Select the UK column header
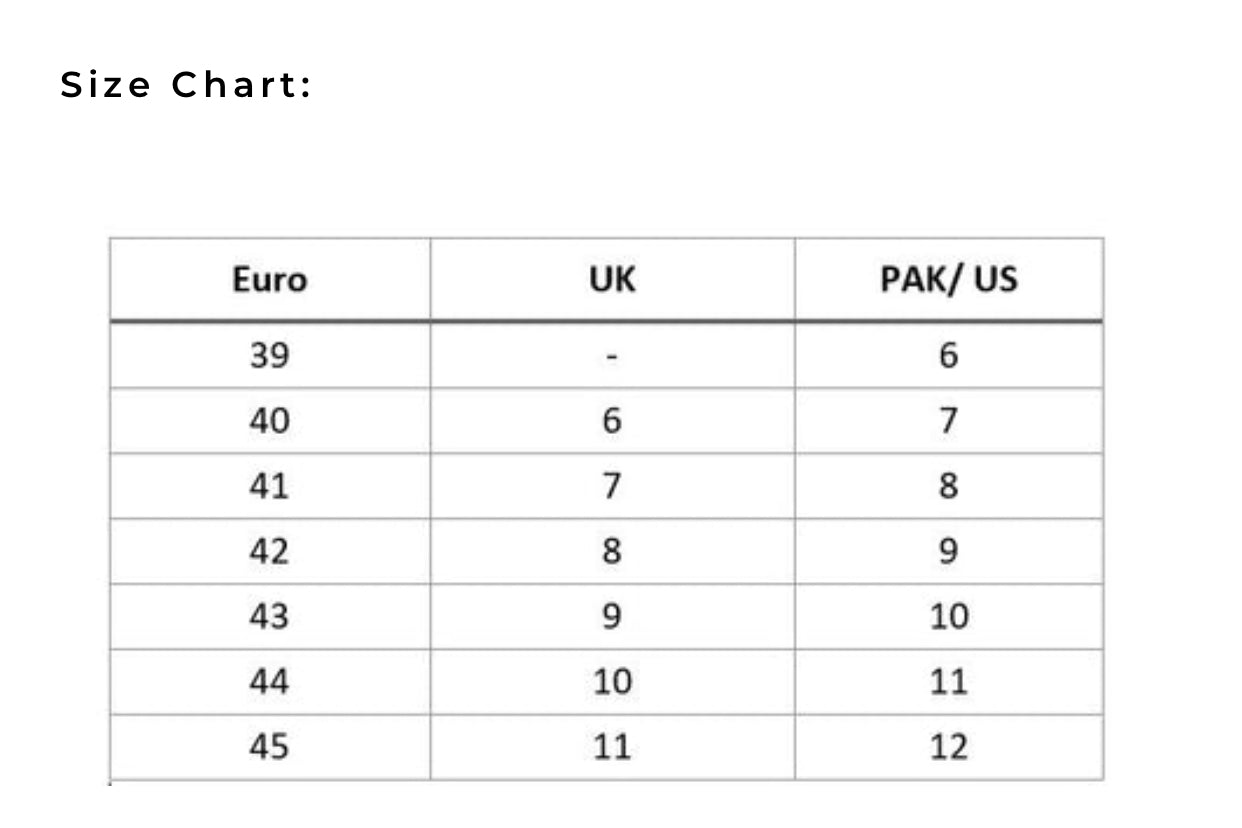The image size is (1242, 828). (x=612, y=280)
